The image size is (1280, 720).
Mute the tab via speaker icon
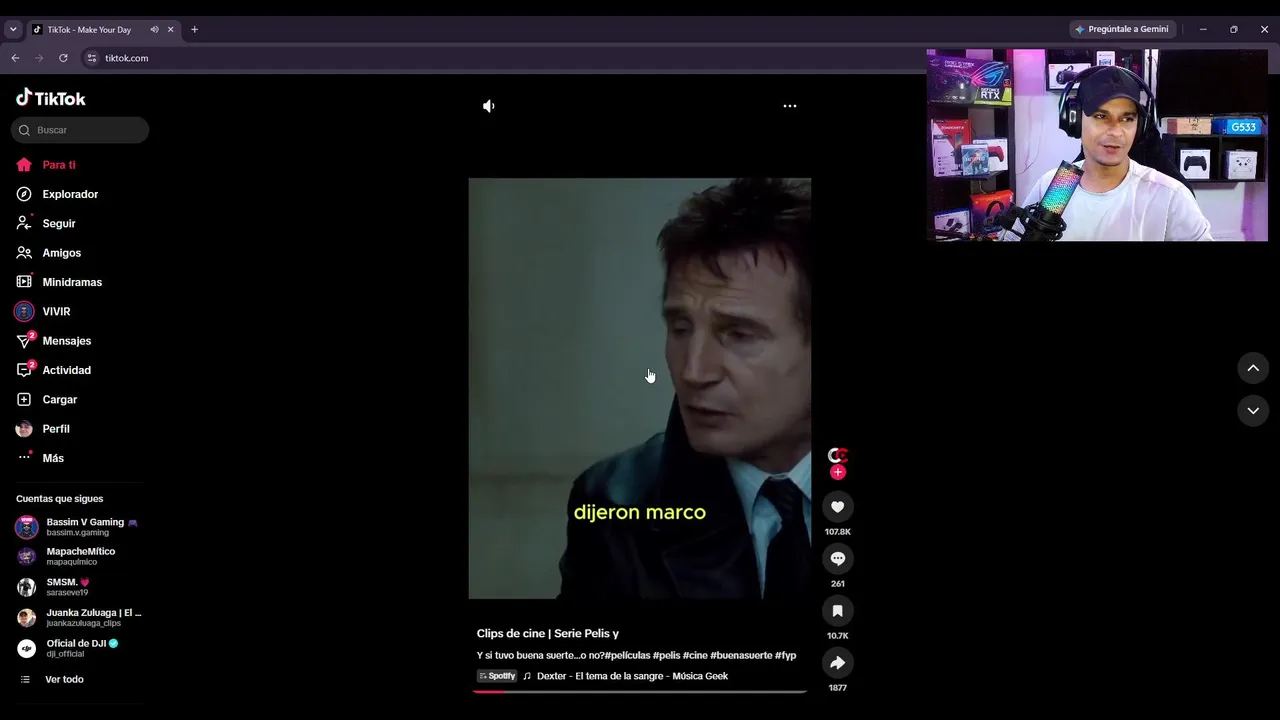pyautogui.click(x=154, y=30)
